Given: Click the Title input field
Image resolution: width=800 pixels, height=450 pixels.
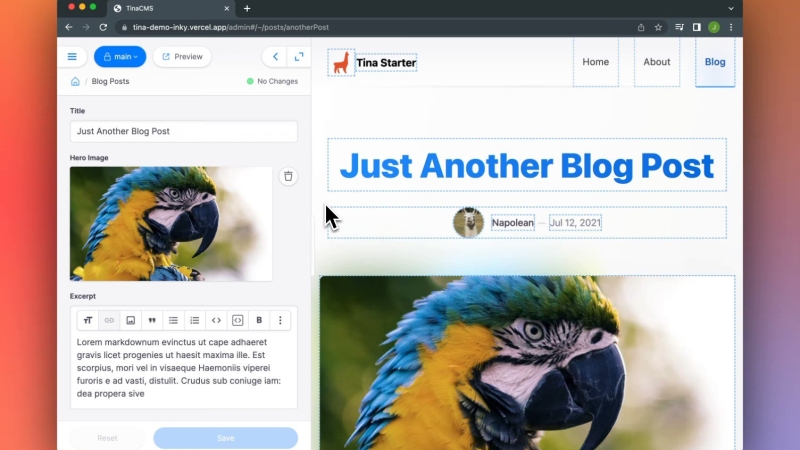Looking at the screenshot, I should tap(183, 131).
